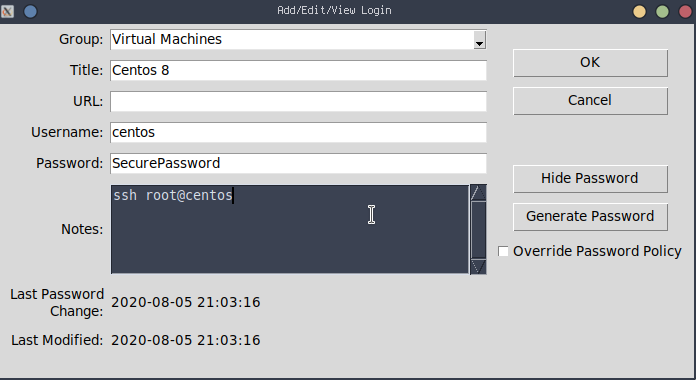Screen dimensions: 696x380
Task: Click the green maximize circle button
Action: 662,11
